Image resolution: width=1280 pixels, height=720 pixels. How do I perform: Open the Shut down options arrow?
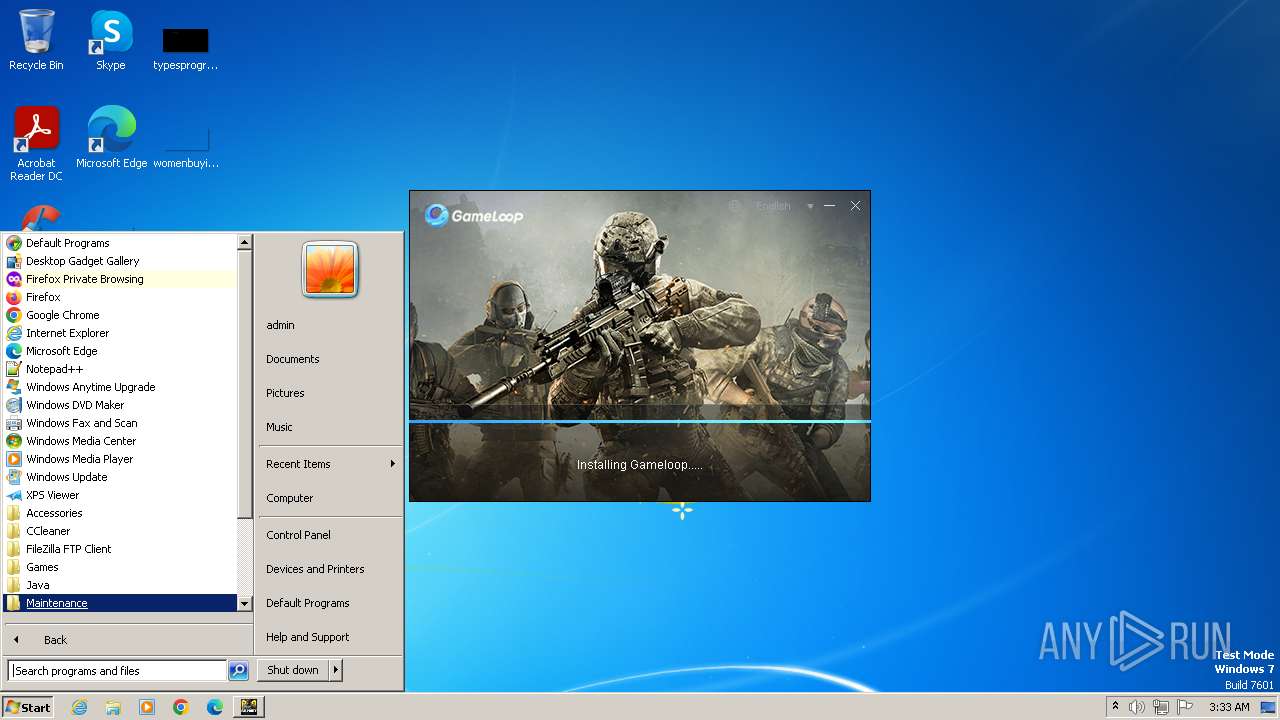click(336, 670)
